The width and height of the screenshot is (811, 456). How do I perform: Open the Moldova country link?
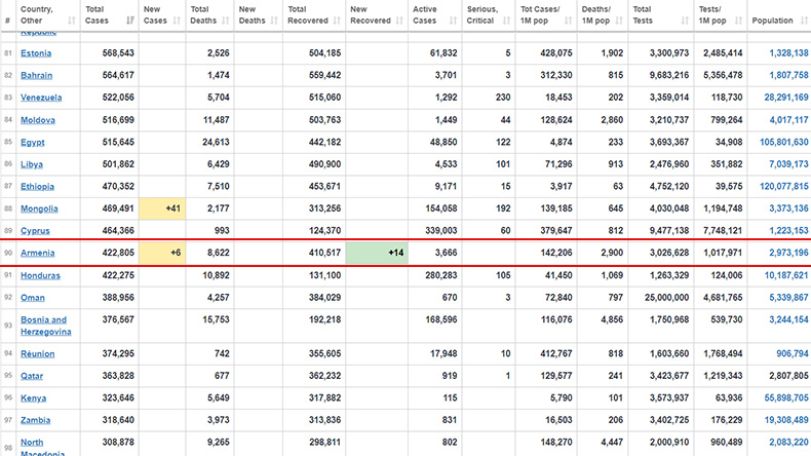pyautogui.click(x=38, y=120)
